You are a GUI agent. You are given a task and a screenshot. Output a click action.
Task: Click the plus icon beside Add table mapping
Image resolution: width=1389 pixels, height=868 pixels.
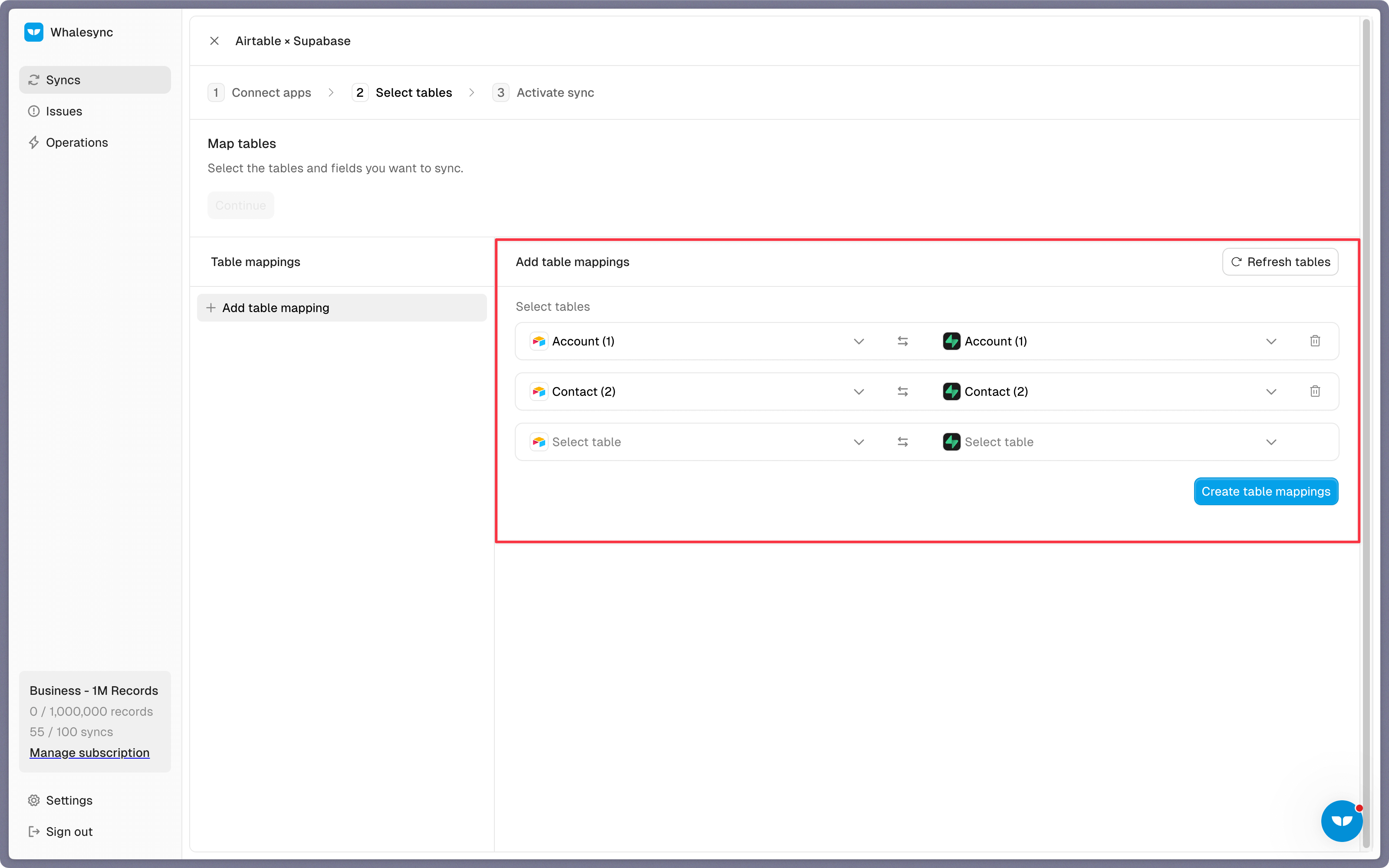pyautogui.click(x=211, y=308)
